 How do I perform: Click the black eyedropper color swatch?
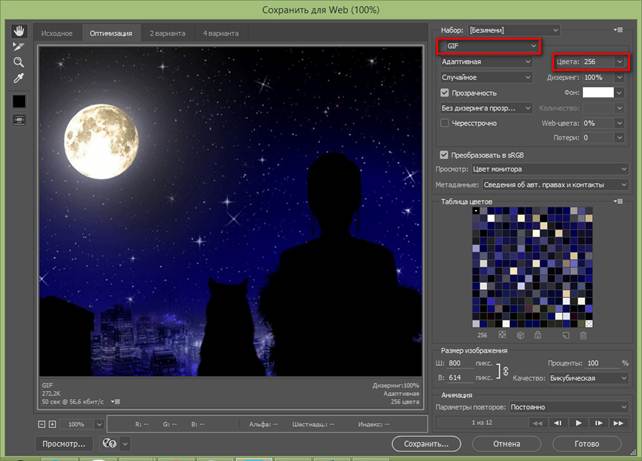18,101
